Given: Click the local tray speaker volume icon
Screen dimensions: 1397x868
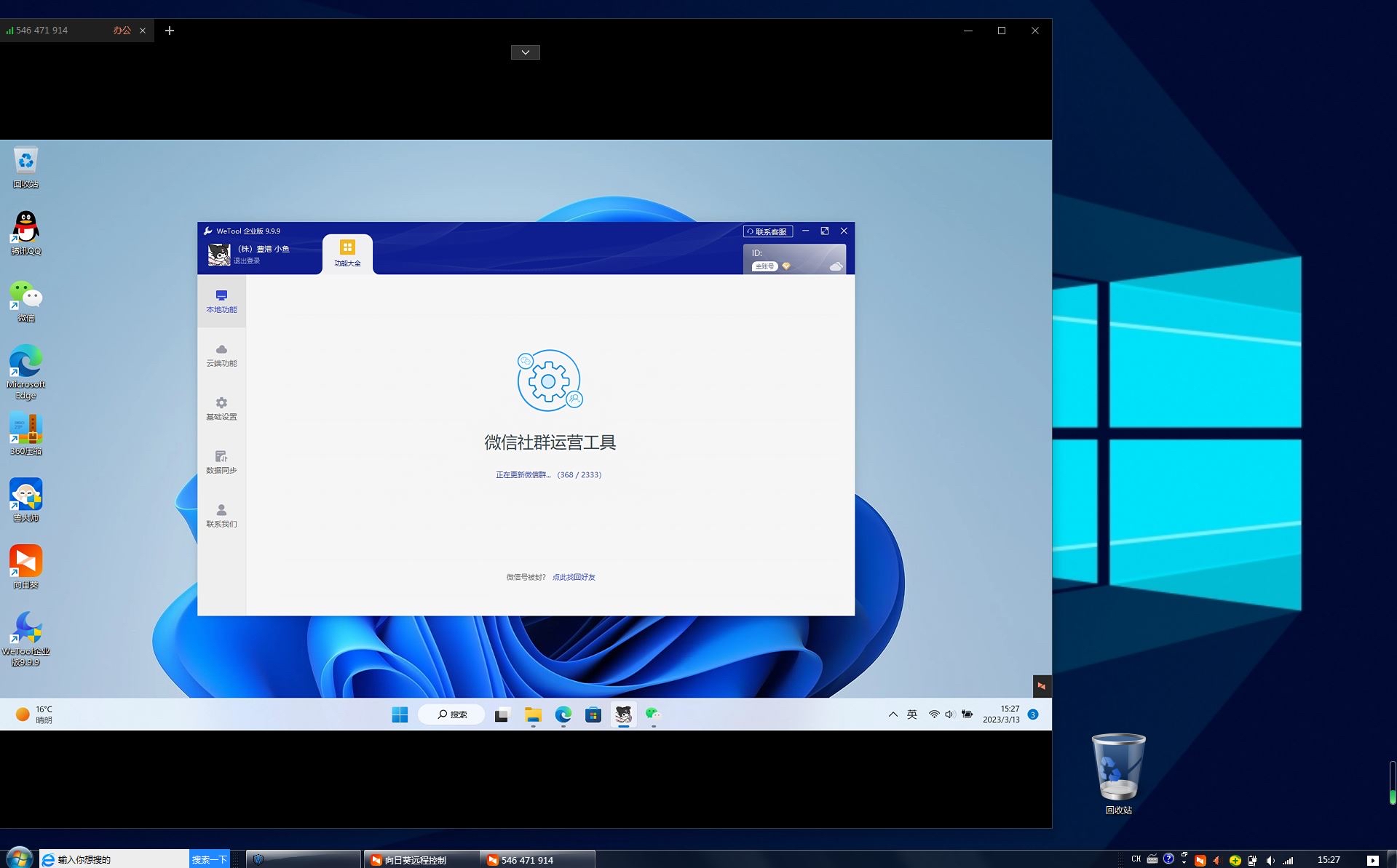Looking at the screenshot, I should [1270, 860].
